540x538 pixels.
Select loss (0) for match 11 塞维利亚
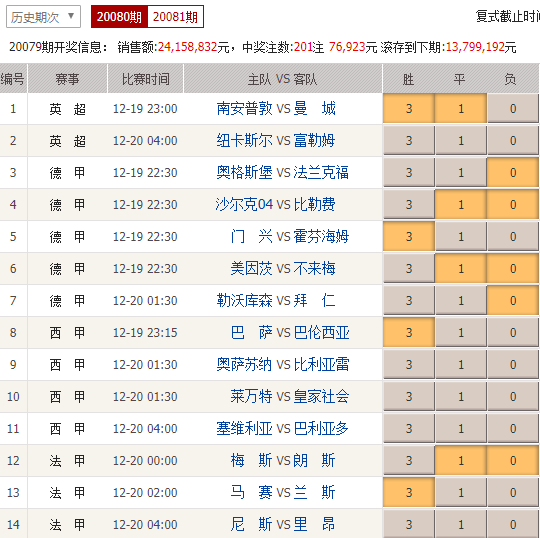tap(513, 429)
